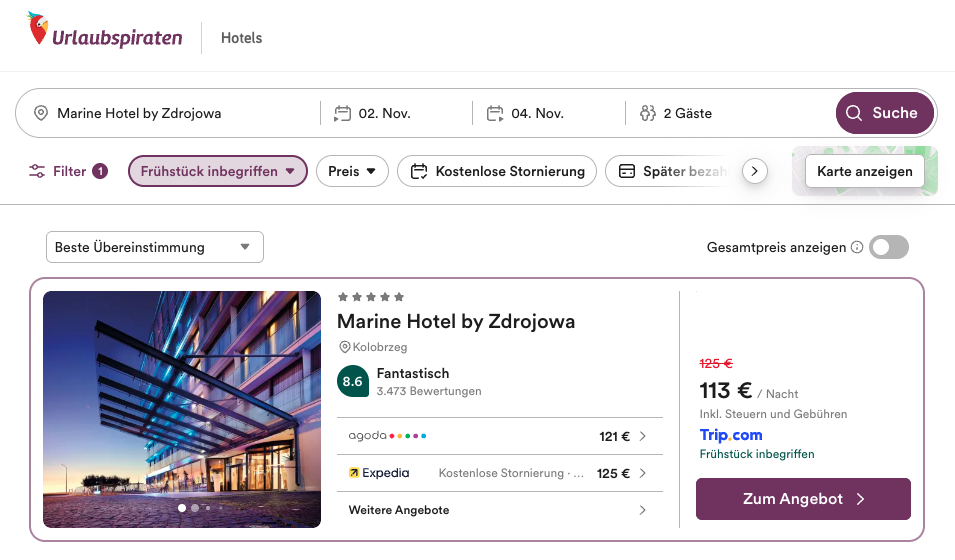The image size is (955, 560).
Task: Toggle the Später bezahlen filter chip
Action: pyautogui.click(x=671, y=171)
